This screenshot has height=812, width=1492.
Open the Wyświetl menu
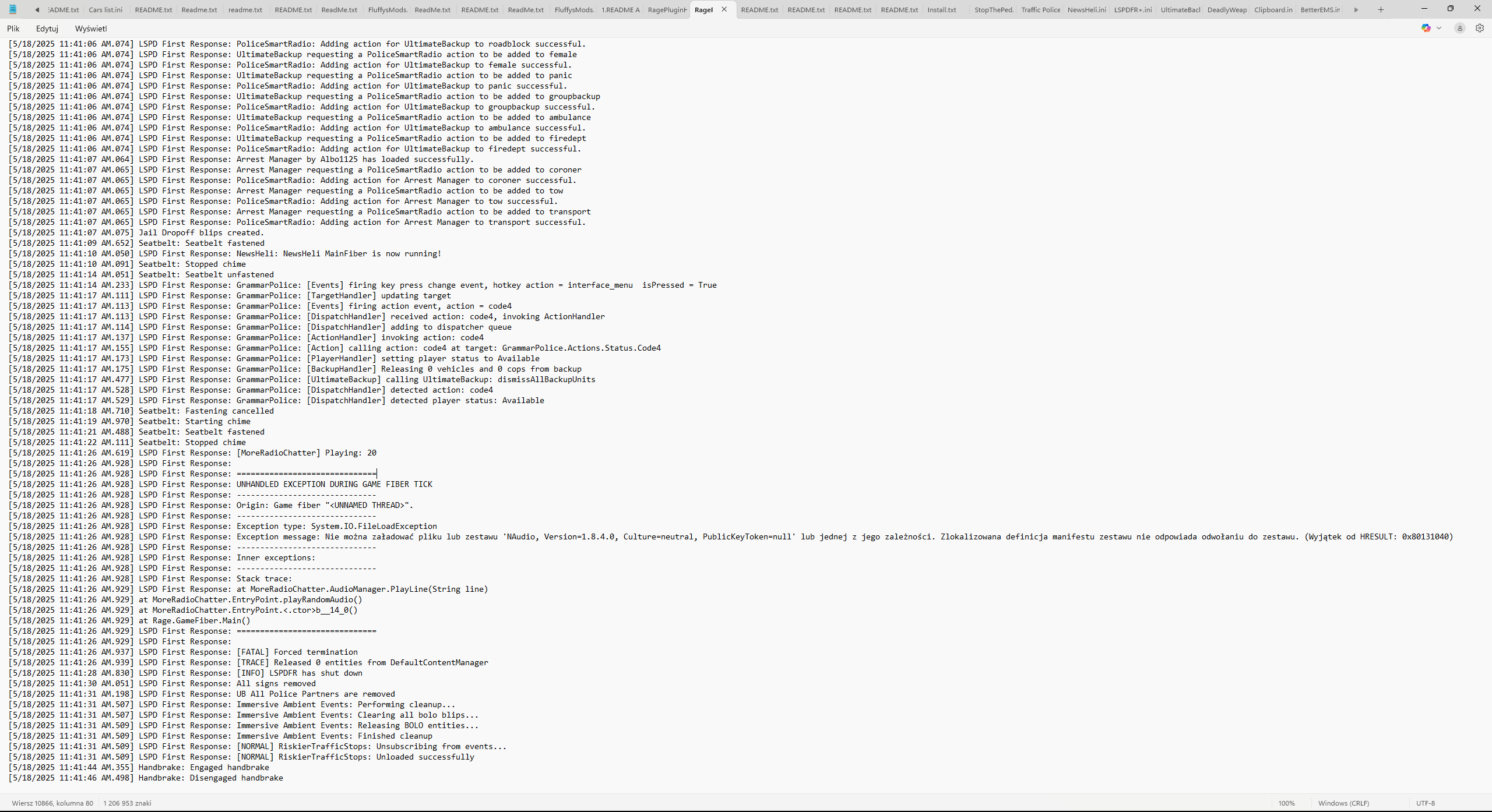(91, 29)
